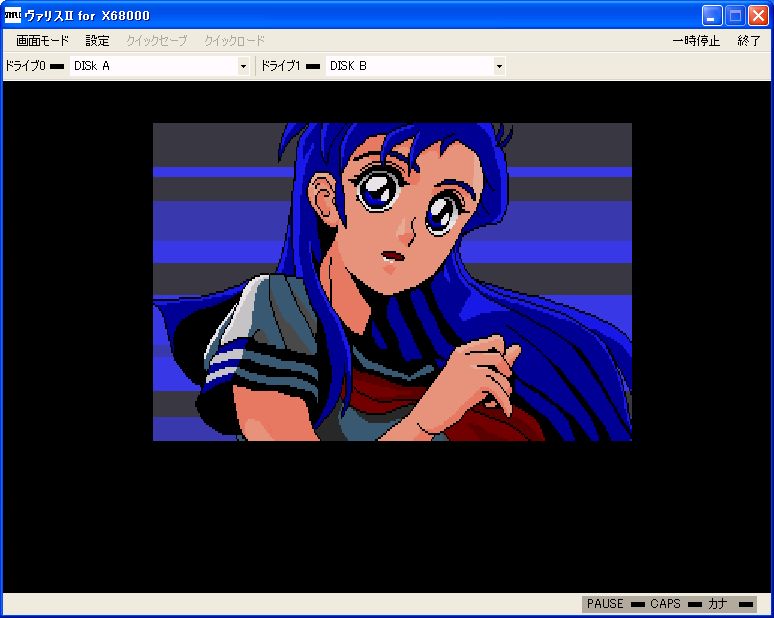The image size is (774, 618).
Task: Click the ドライブ0 label text
Action: pyautogui.click(x=25, y=66)
